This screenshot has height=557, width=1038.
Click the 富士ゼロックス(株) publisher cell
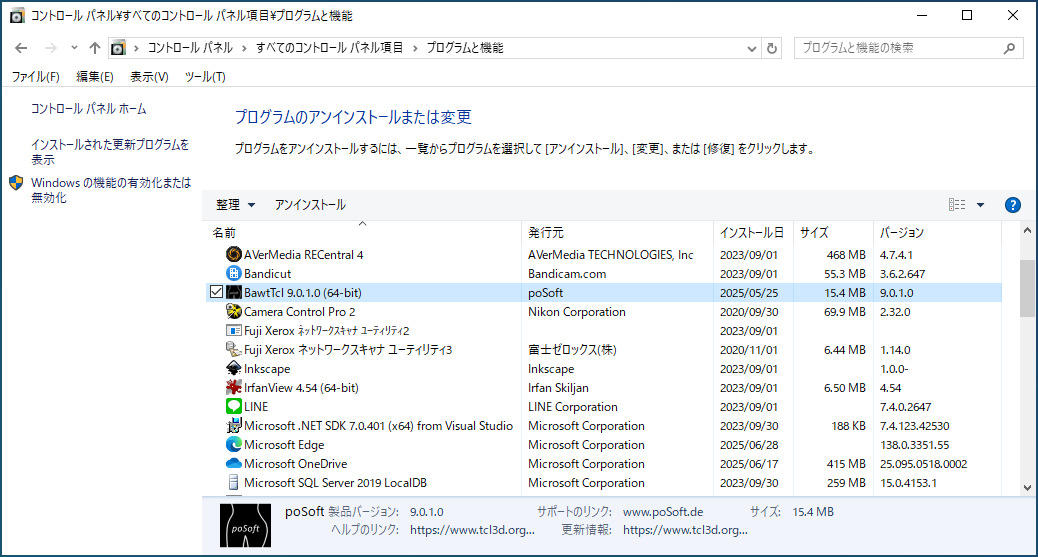572,350
